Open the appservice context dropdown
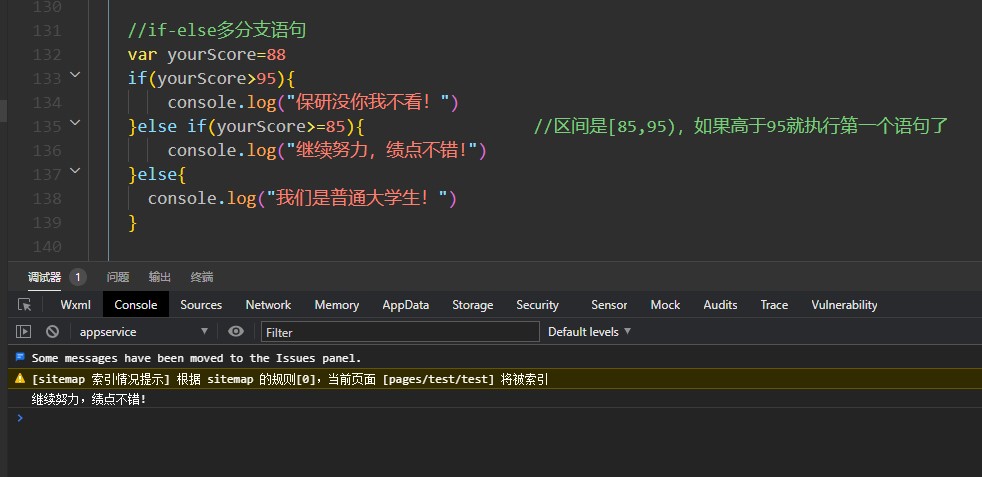982x477 pixels. click(143, 332)
